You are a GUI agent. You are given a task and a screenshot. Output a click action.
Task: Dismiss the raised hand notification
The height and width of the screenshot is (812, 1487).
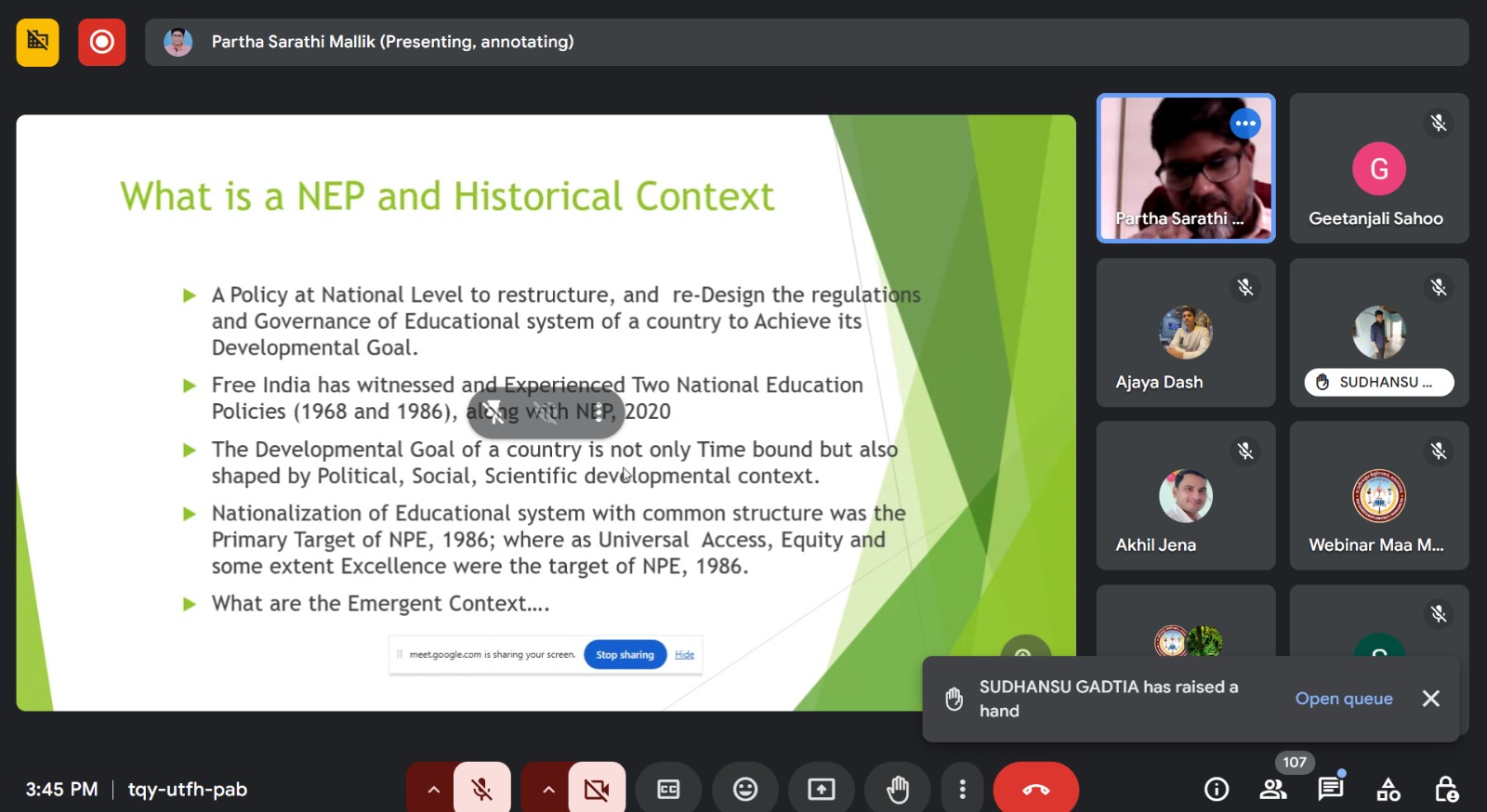pos(1431,699)
